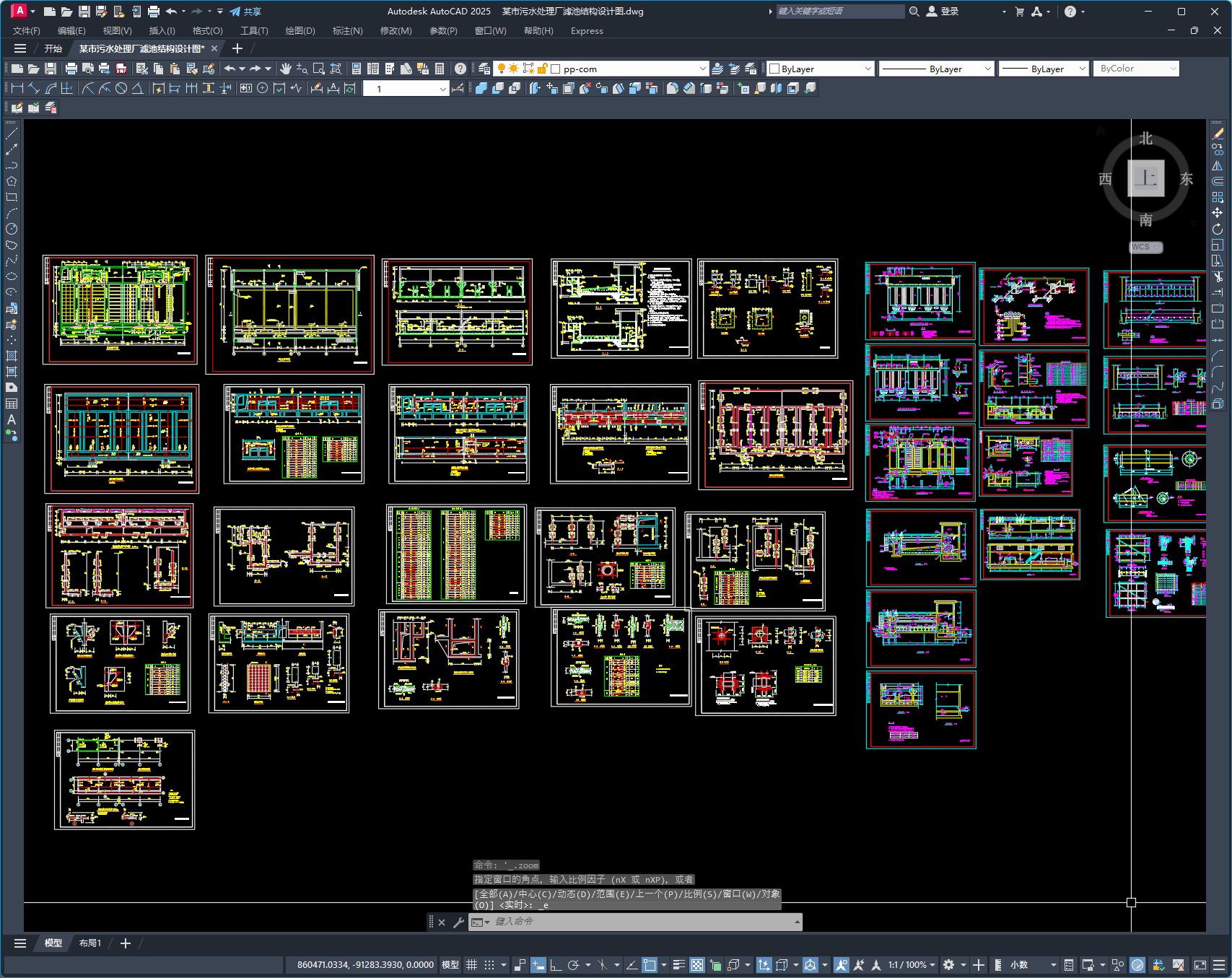Open a new drawing tab with plus button
This screenshot has width=1232, height=978.
pos(237,48)
